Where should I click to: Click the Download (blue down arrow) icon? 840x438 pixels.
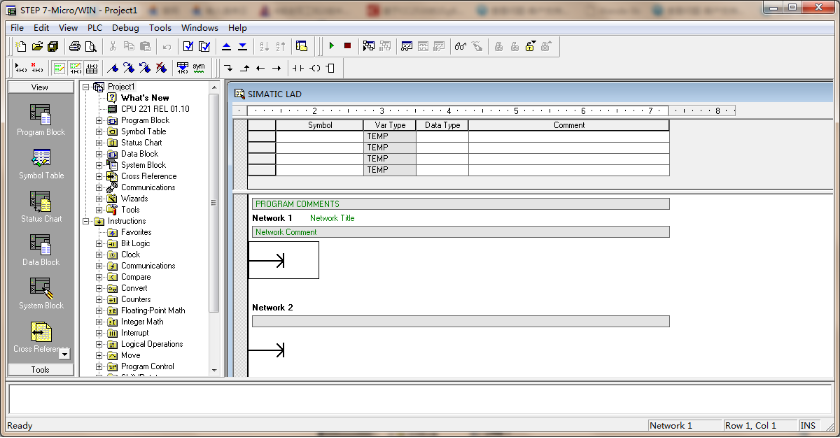click(244, 46)
